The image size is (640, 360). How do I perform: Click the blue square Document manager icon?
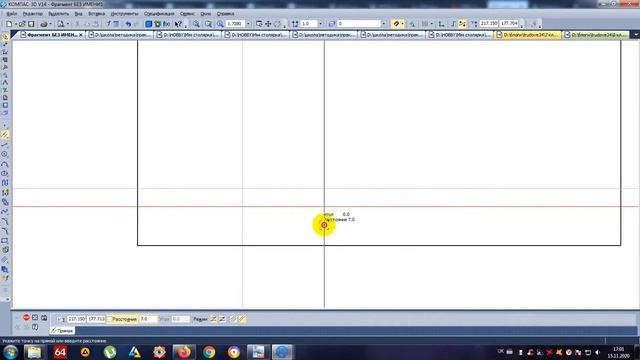pos(149,24)
